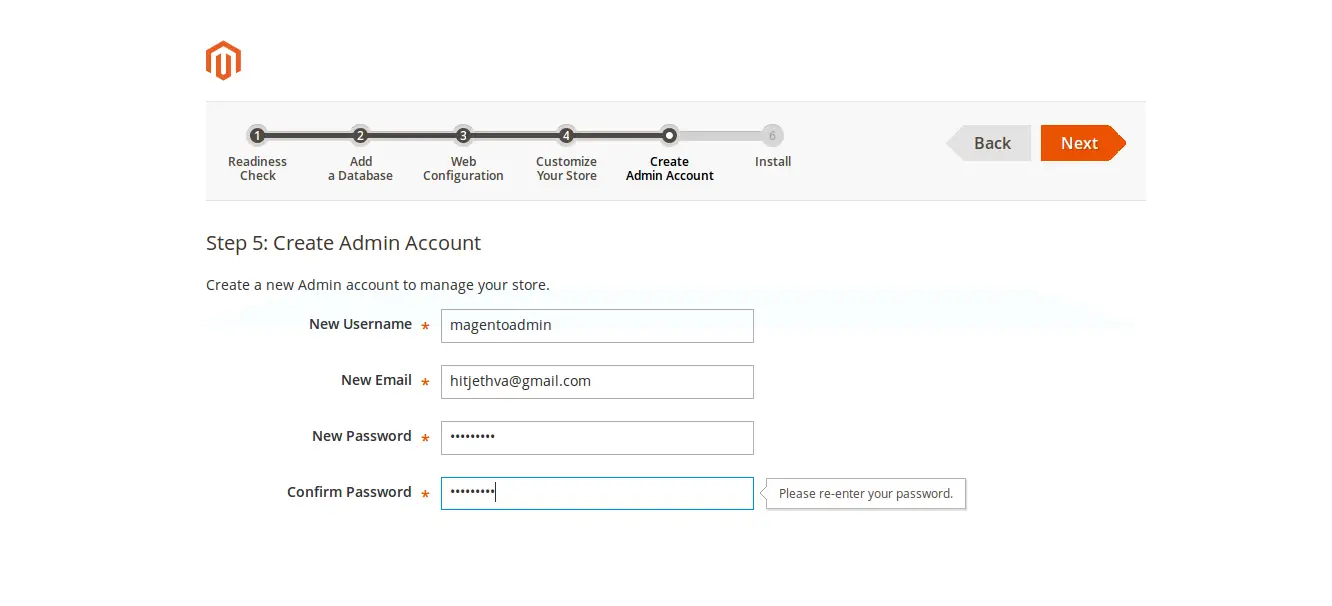Focus the New Password field
Screen dimensions: 1332x606
[597, 438]
